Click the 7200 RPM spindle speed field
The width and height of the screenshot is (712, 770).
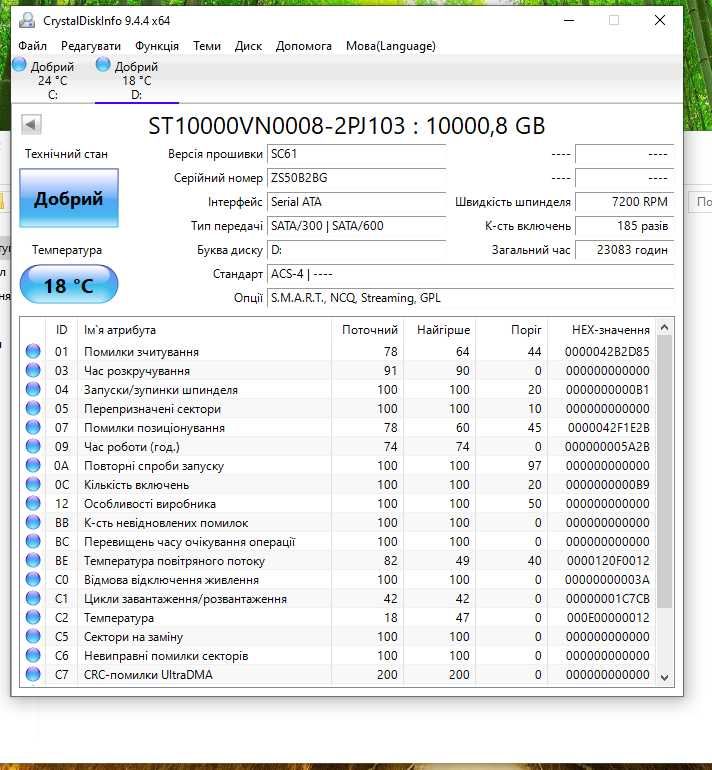[x=625, y=202]
